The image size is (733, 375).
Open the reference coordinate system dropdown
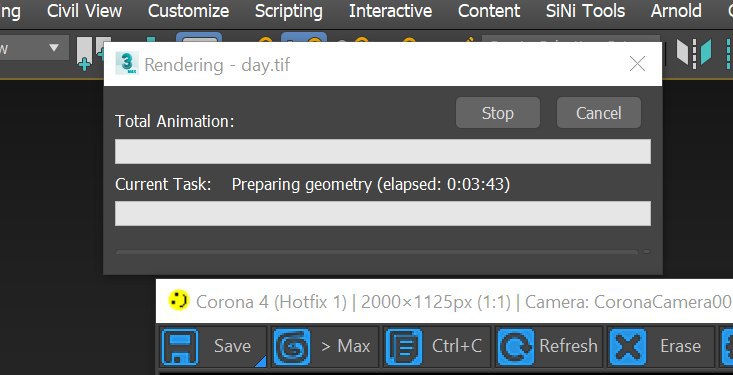tap(35, 48)
